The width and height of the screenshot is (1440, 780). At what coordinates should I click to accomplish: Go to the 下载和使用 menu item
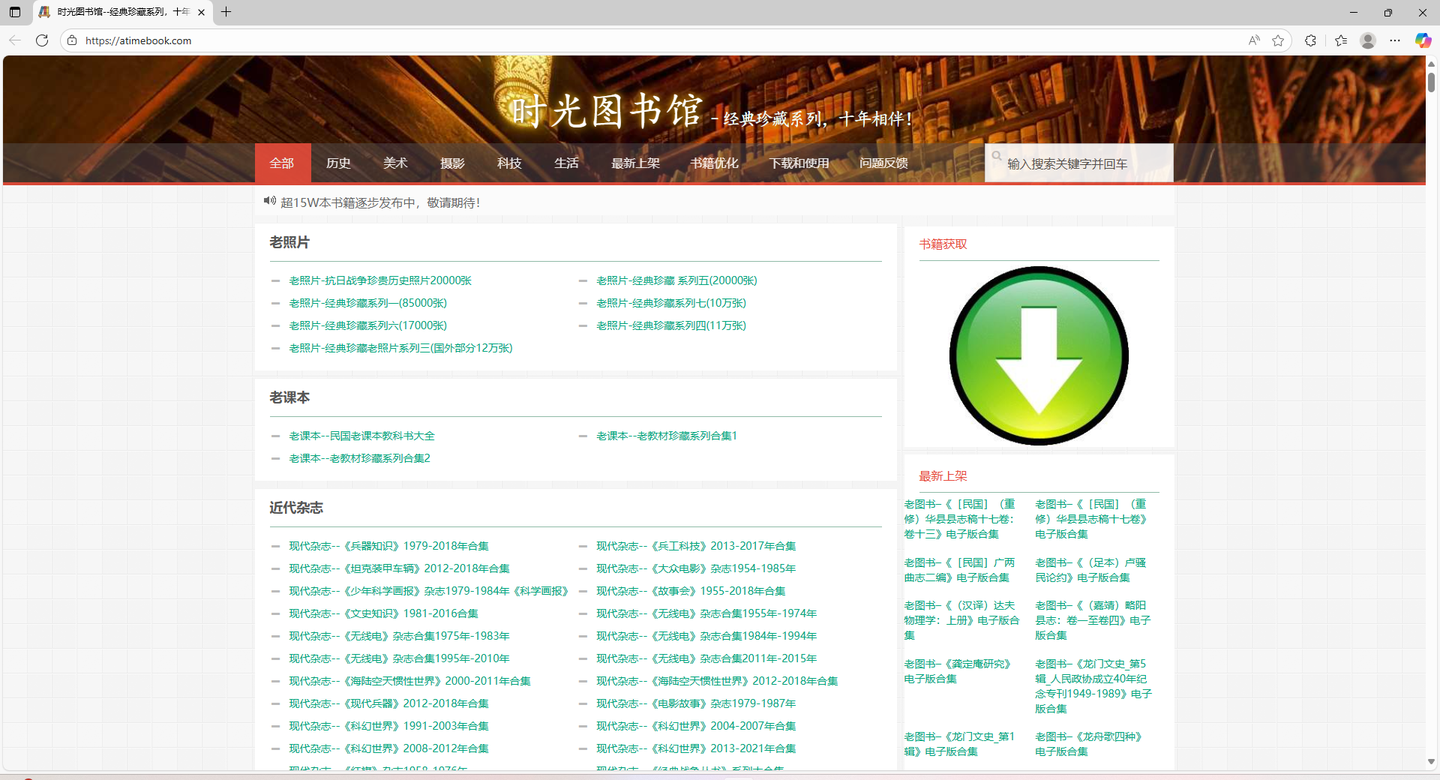[799, 163]
